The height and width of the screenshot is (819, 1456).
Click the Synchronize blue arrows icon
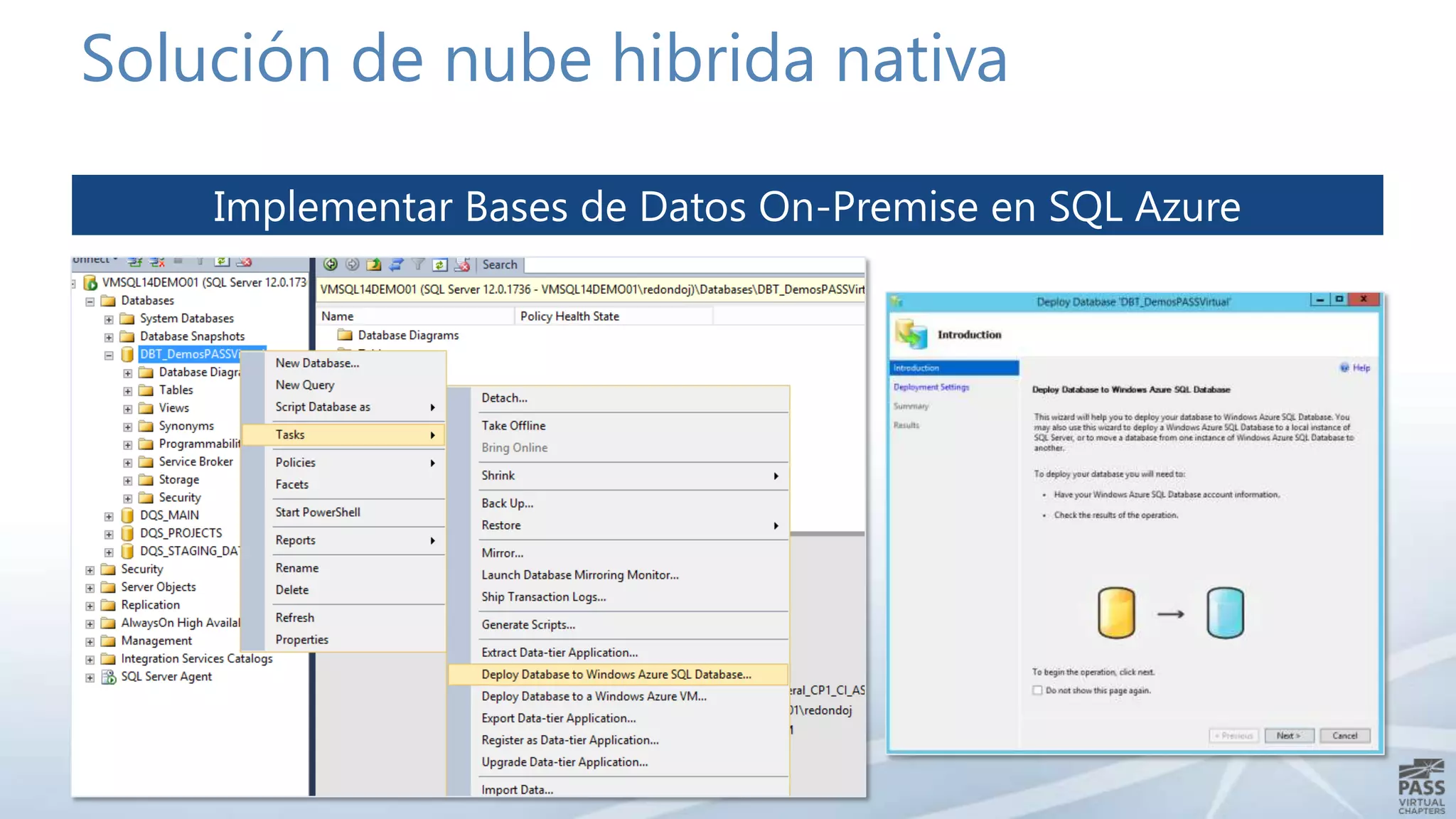396,264
